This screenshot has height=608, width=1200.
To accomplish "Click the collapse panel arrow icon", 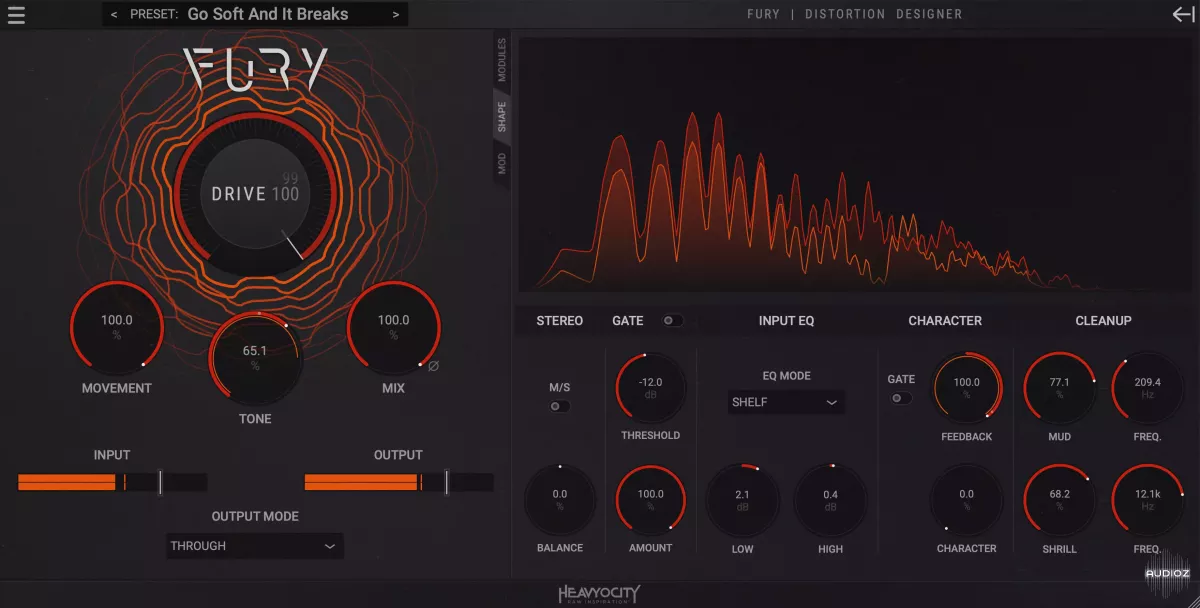I will pos(1183,14).
